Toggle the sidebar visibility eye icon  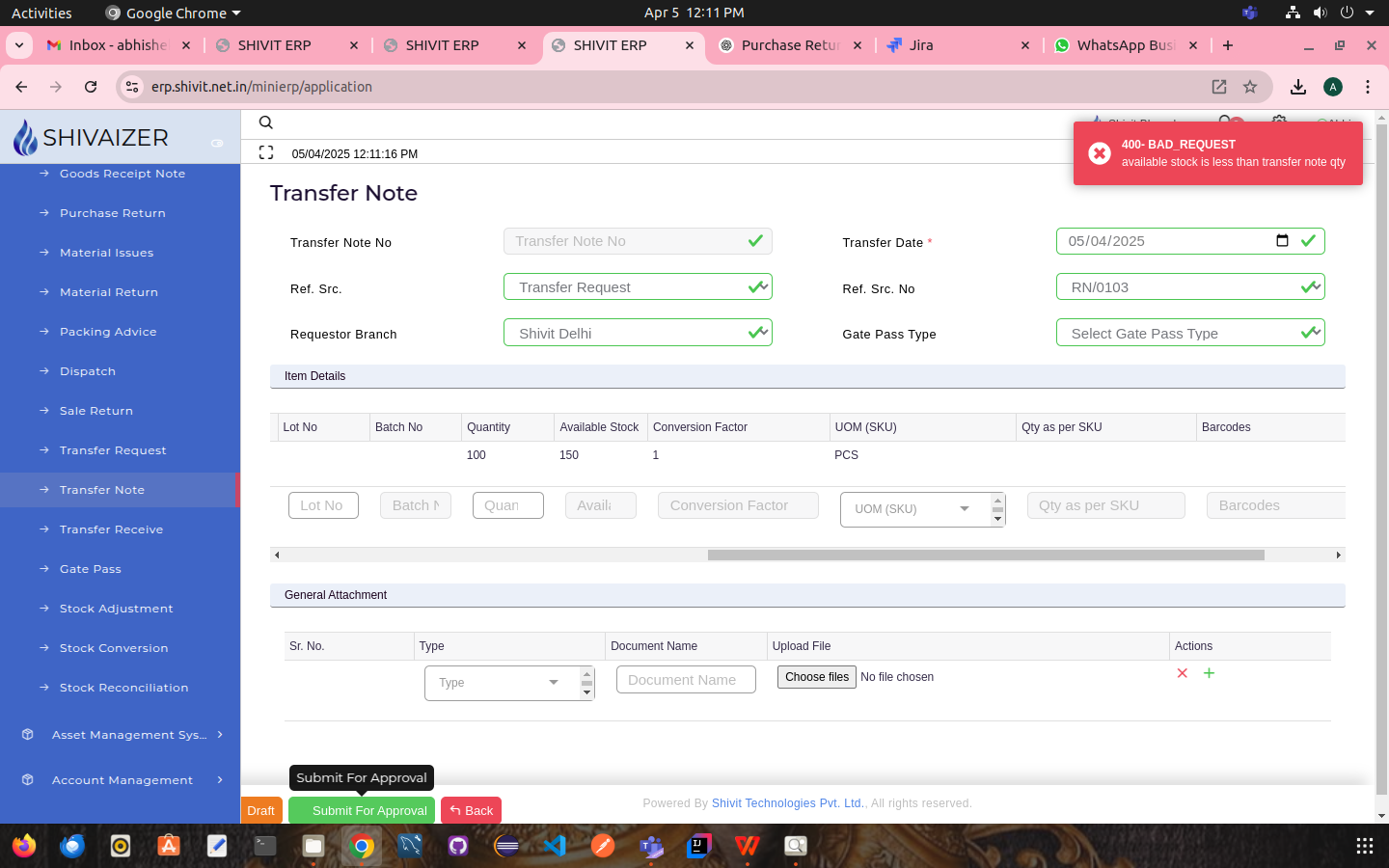217,143
